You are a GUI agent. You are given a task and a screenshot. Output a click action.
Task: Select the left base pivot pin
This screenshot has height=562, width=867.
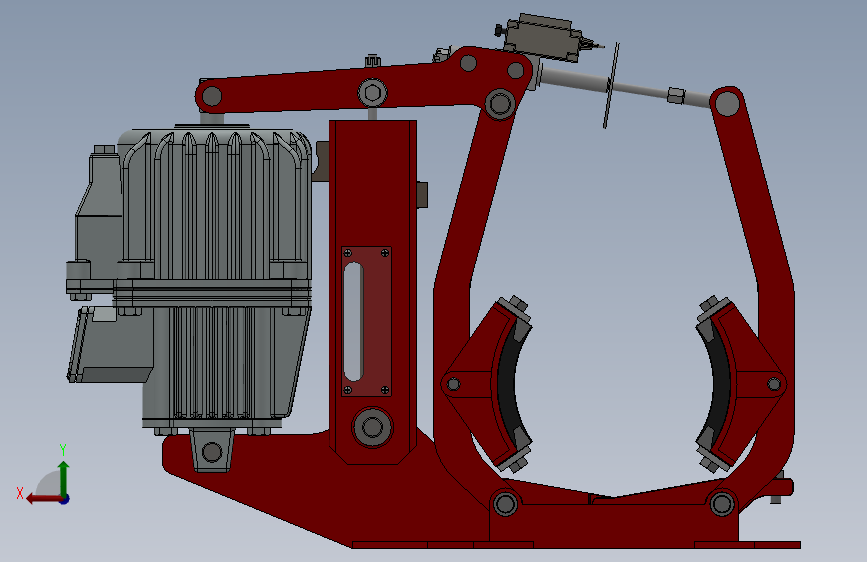click(505, 504)
